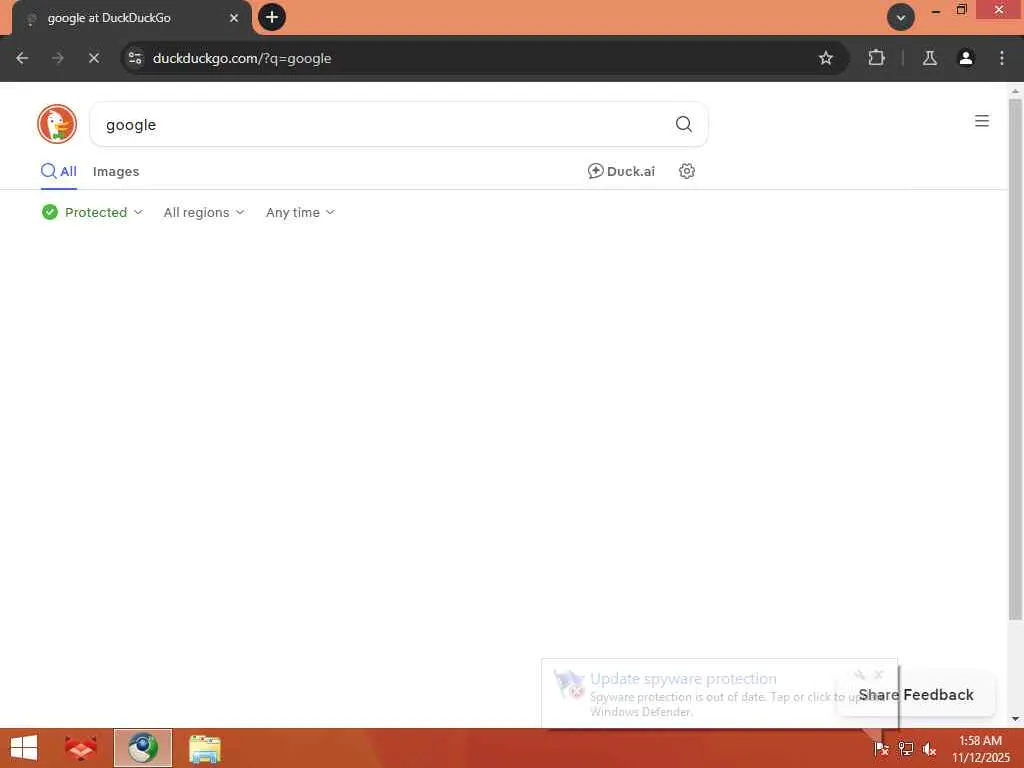Bookmark this page with the star

(x=825, y=58)
